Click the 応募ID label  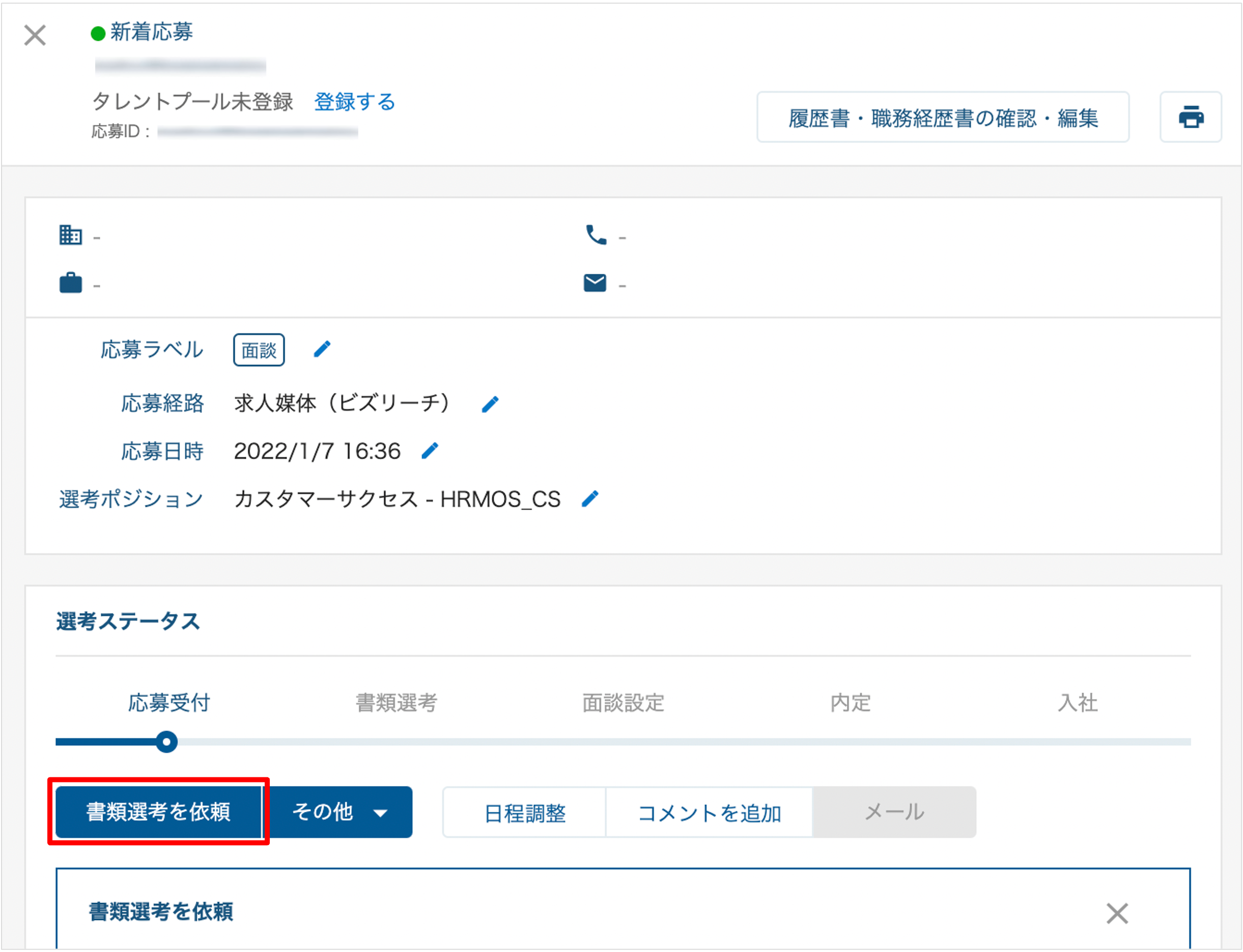point(120,131)
